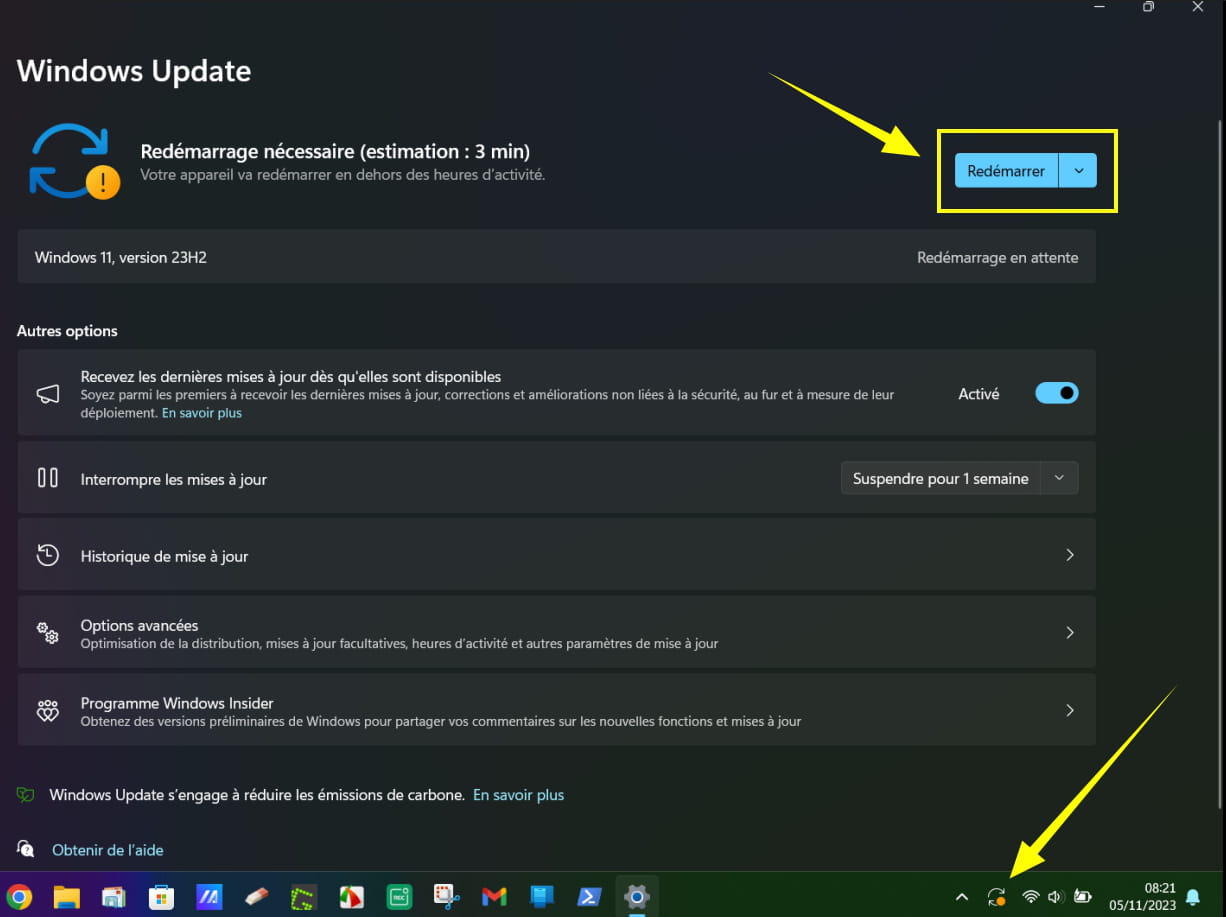Click the volume speaker tray icon

(x=1055, y=897)
